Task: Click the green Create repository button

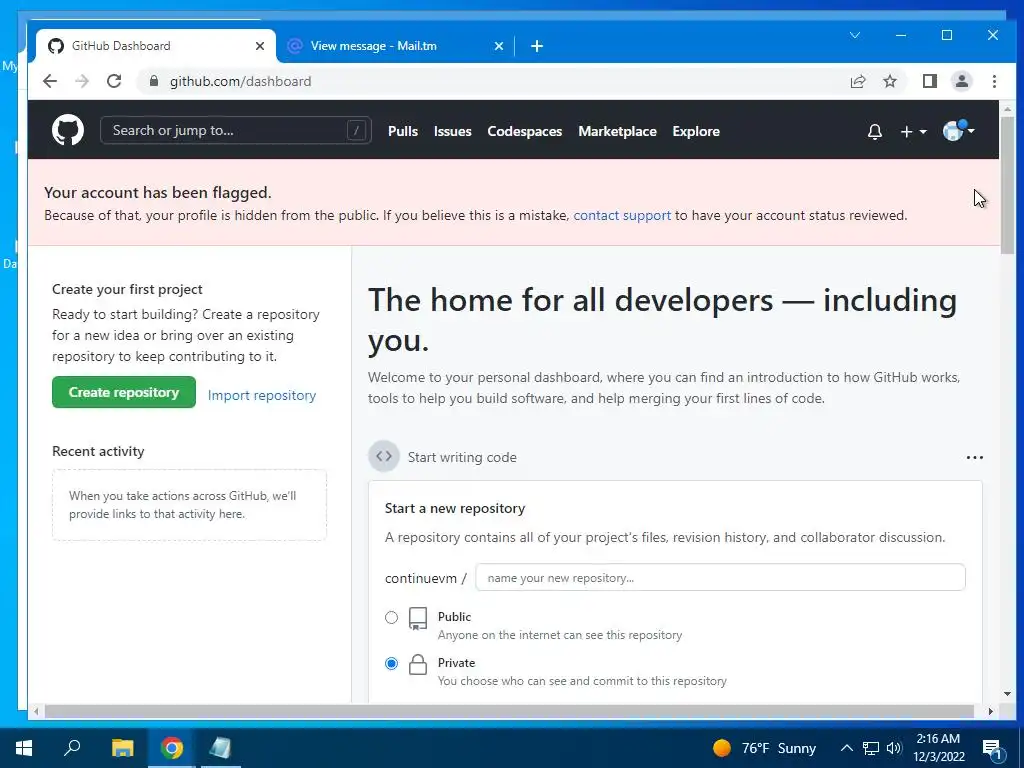Action: 124,392
